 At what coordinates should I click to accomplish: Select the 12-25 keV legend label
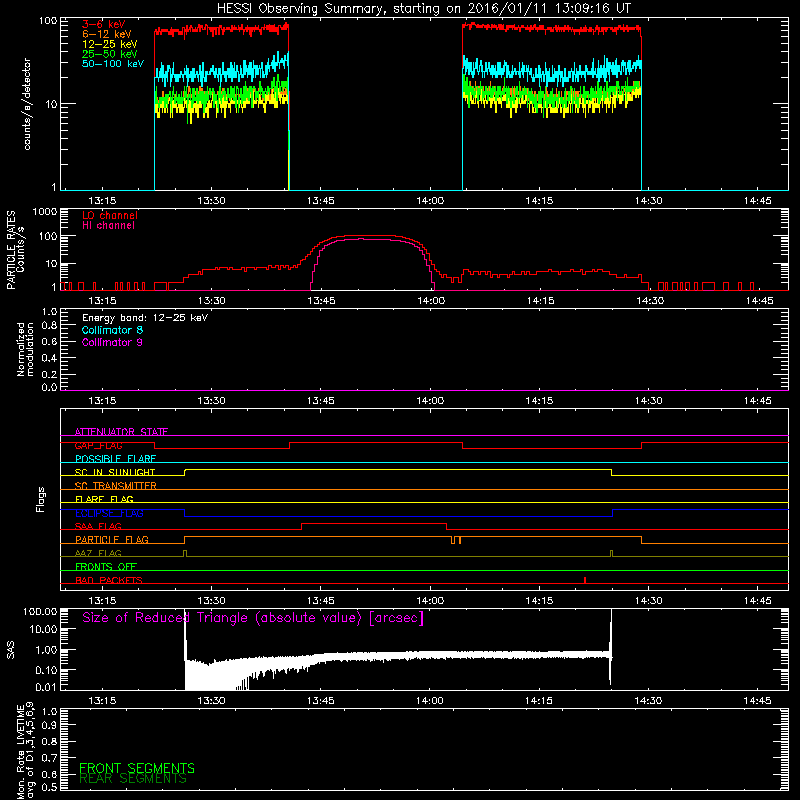(x=110, y=44)
